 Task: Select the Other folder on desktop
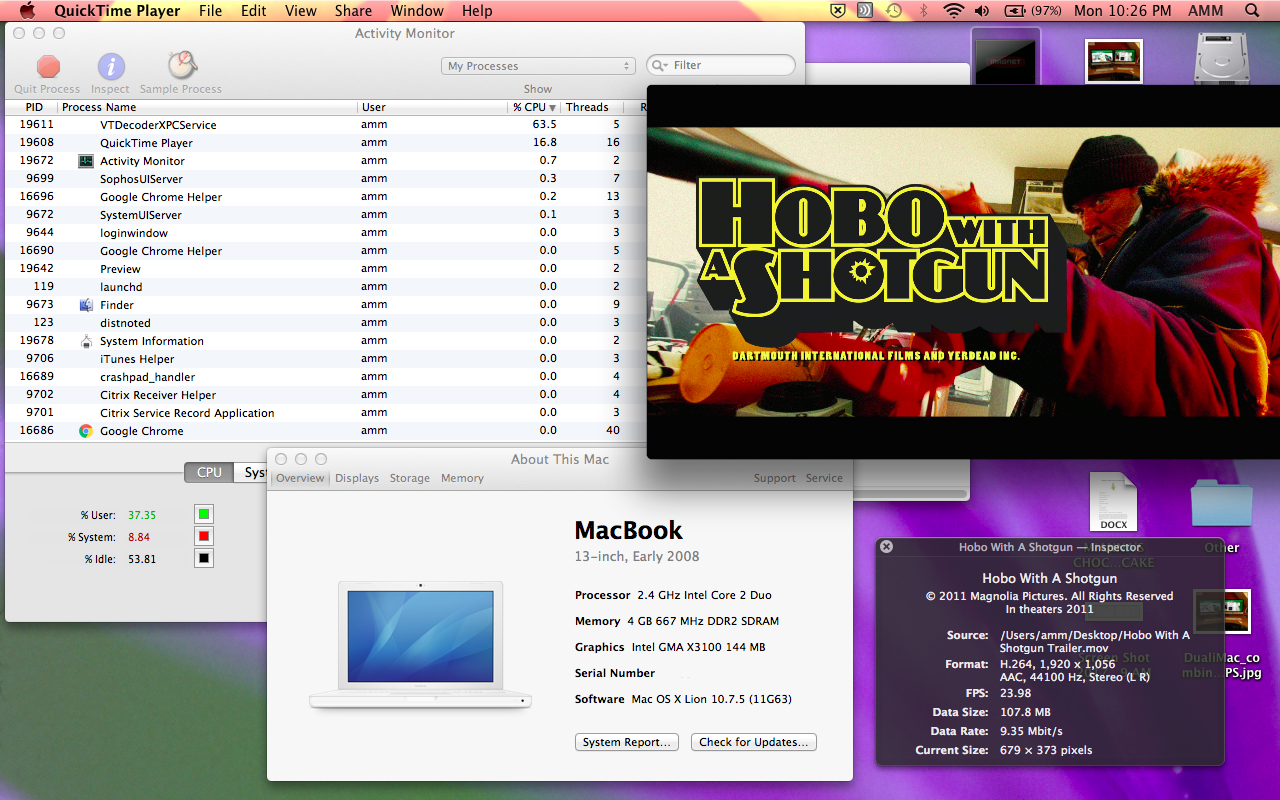[1222, 504]
